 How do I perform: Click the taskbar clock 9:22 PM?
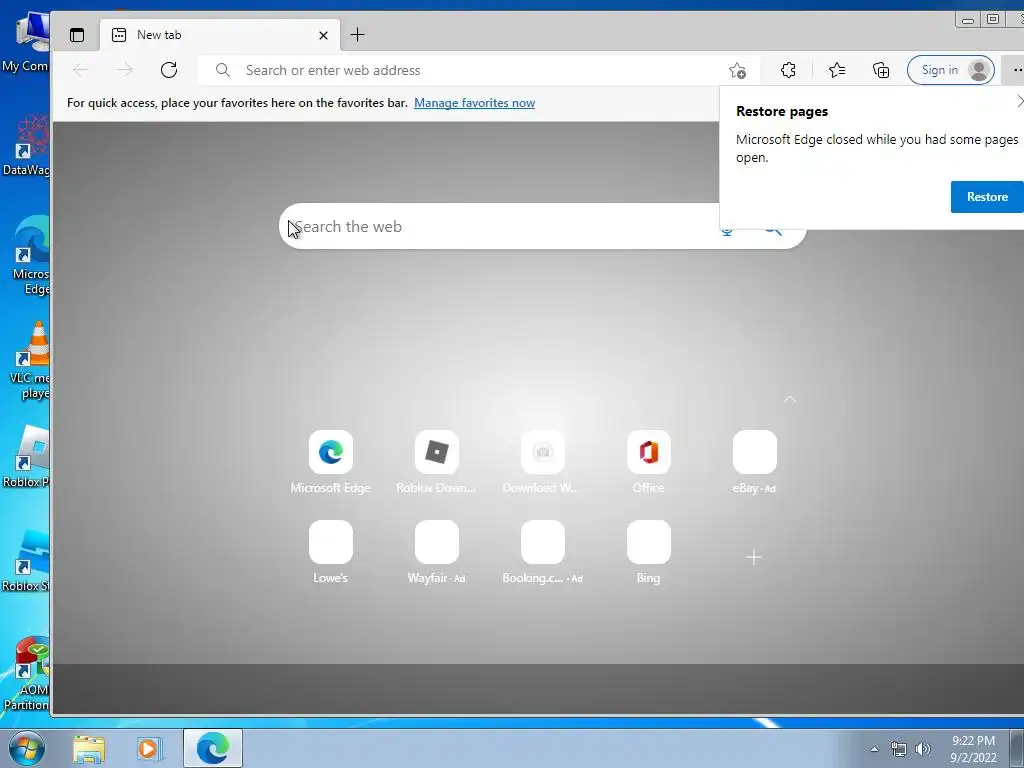click(x=973, y=749)
